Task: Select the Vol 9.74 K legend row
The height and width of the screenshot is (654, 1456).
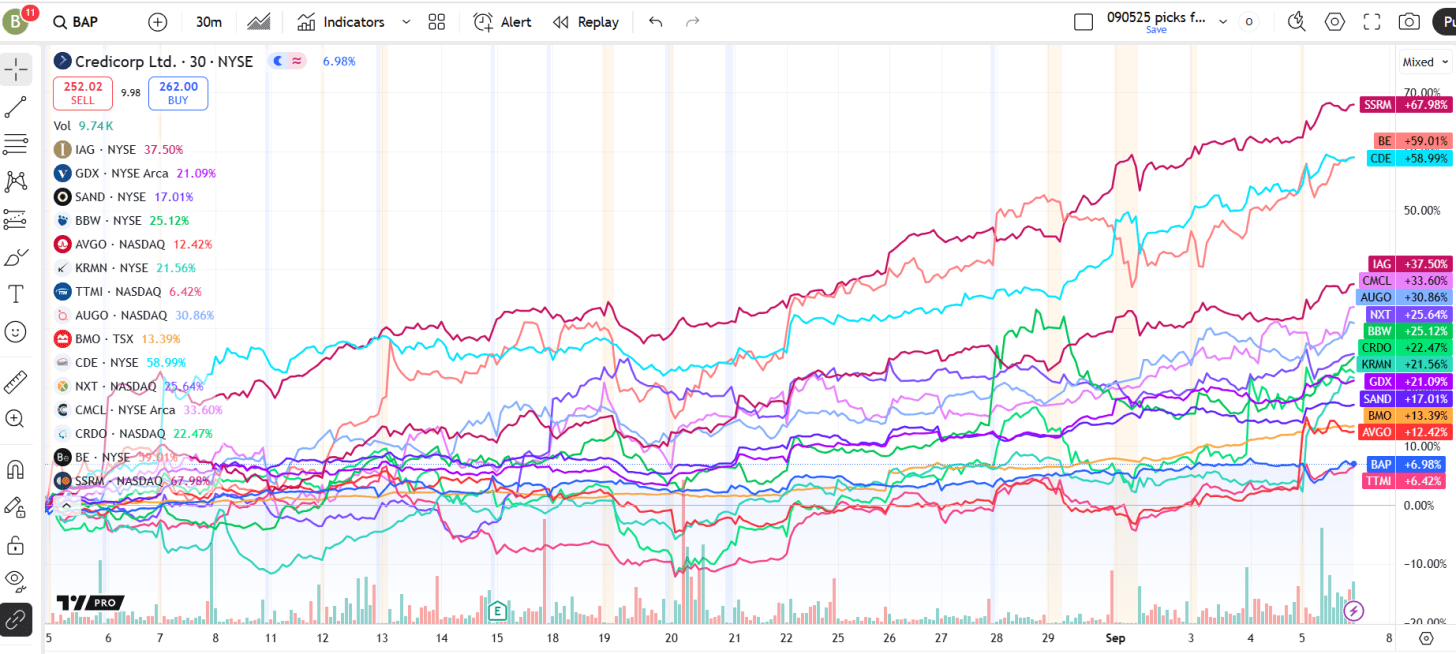Action: [x=83, y=126]
